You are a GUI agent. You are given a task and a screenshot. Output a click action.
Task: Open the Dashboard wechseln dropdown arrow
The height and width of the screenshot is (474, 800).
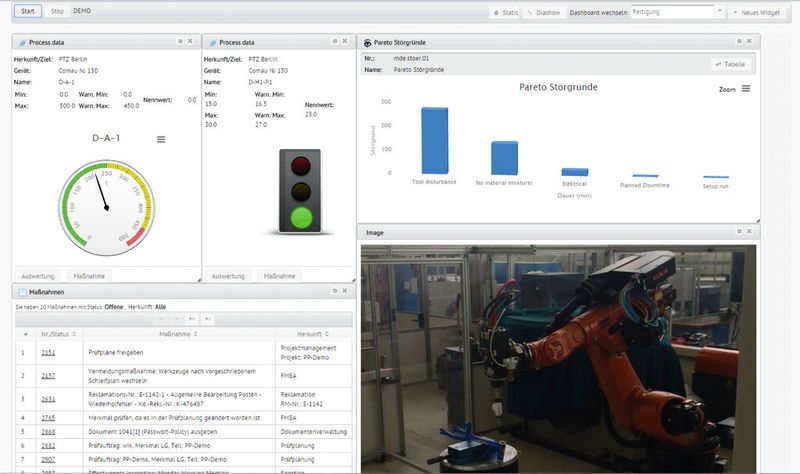[x=719, y=12]
